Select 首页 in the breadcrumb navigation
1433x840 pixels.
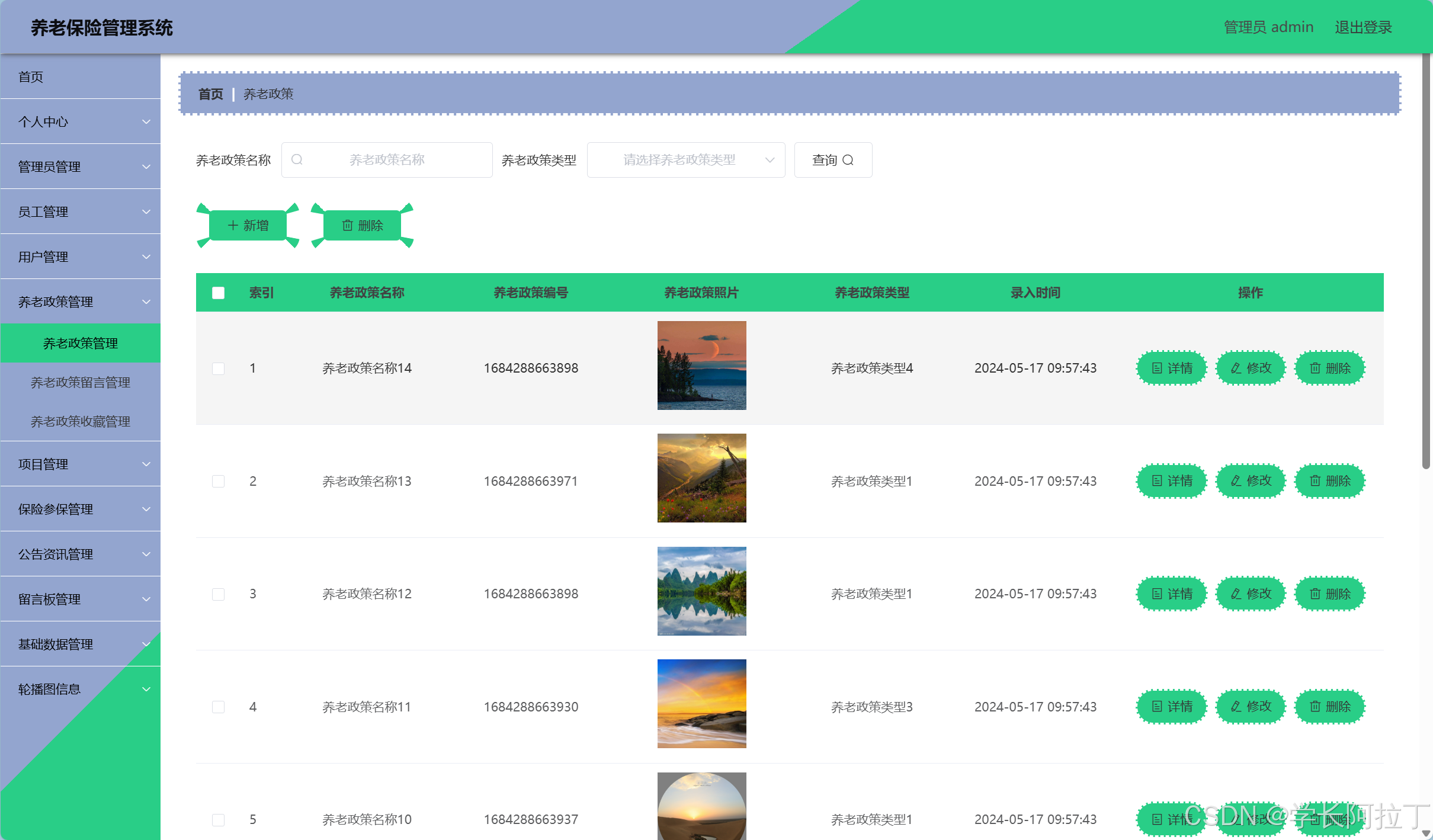(x=210, y=94)
